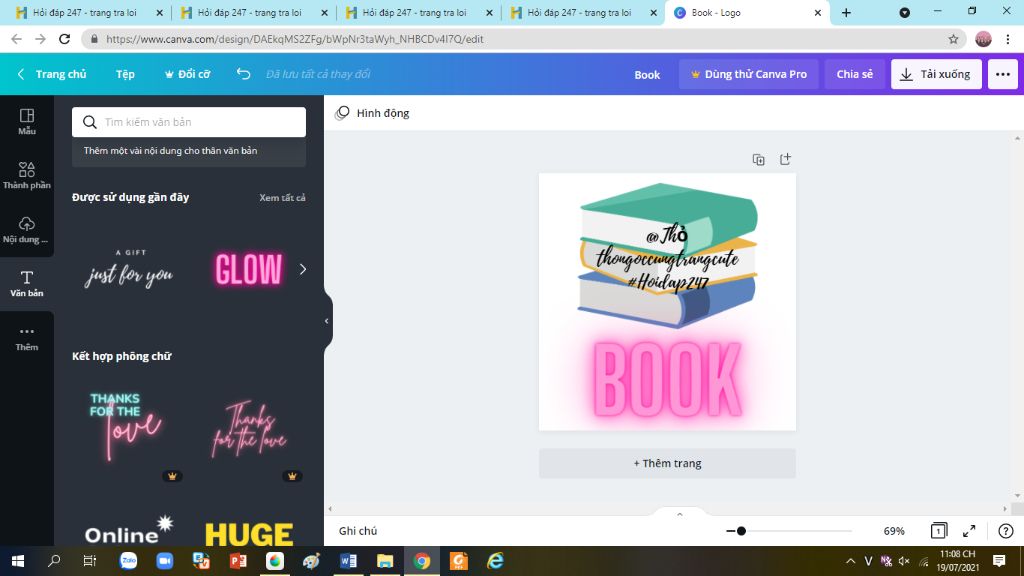Duplicate the page with copy icon
Screen dimensions: 1024x576
point(758,159)
